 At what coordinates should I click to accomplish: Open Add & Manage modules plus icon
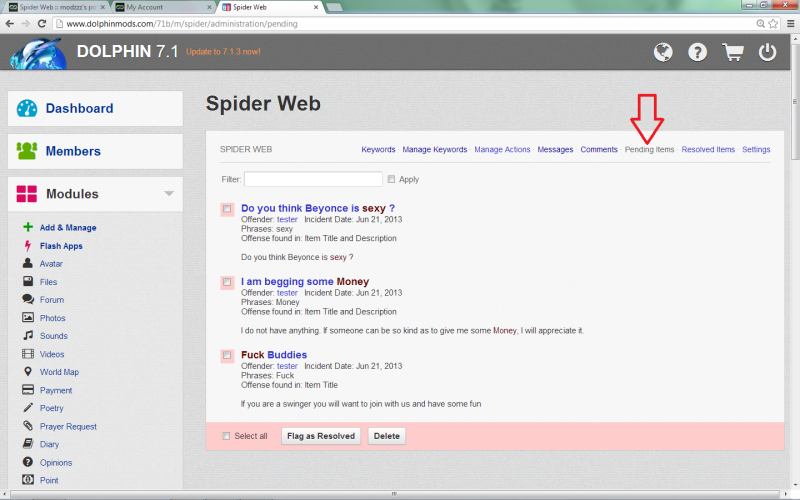coord(28,228)
